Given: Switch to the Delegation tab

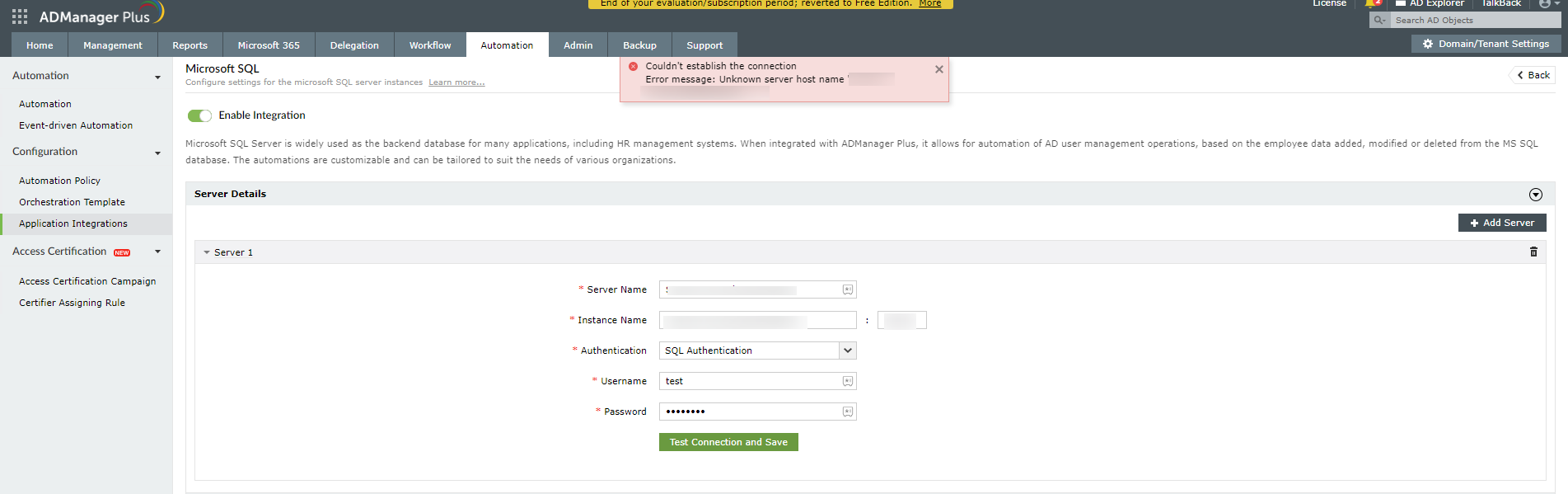Looking at the screenshot, I should point(354,45).
